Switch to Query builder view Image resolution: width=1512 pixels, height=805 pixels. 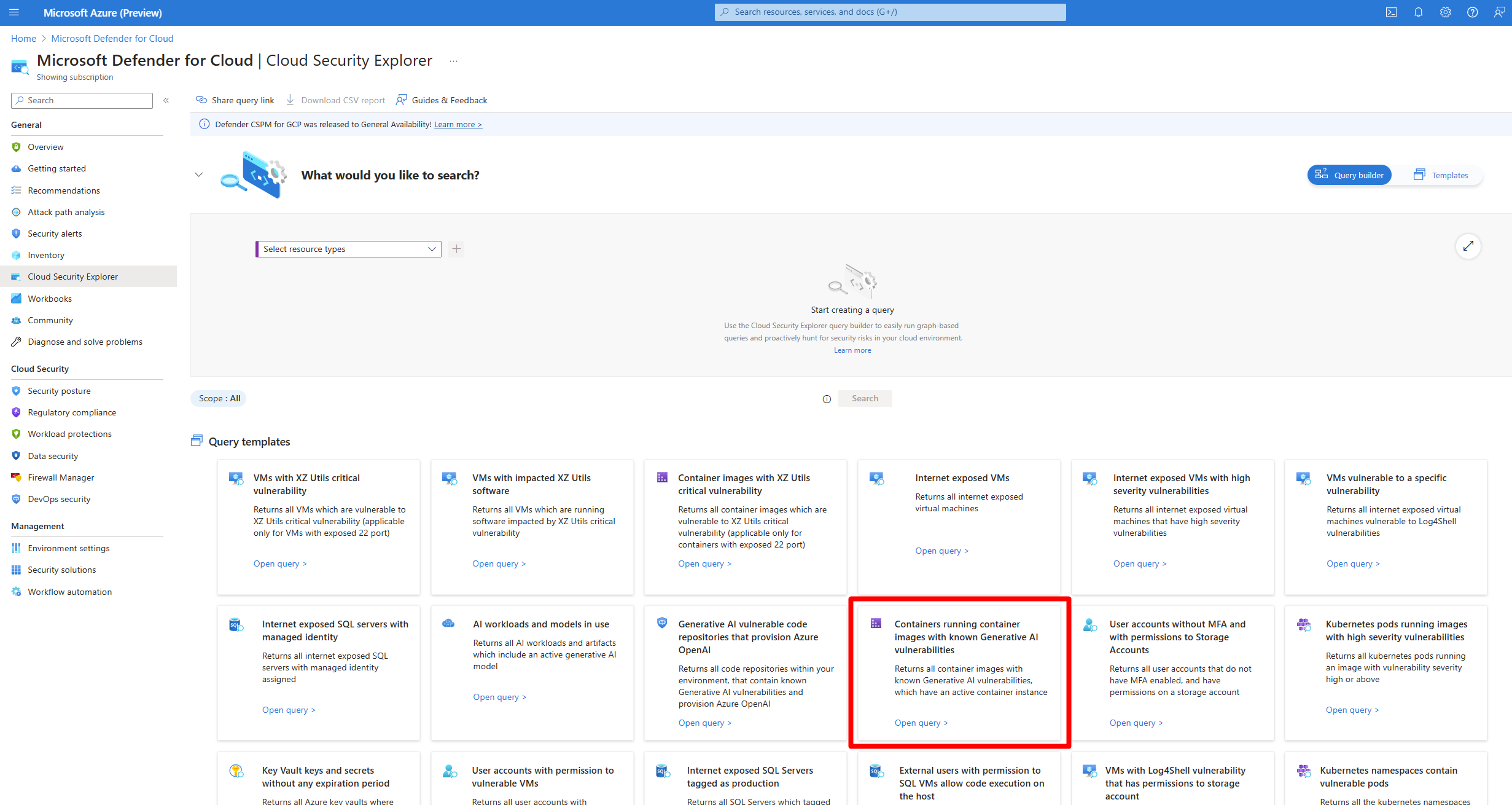pyautogui.click(x=1349, y=175)
